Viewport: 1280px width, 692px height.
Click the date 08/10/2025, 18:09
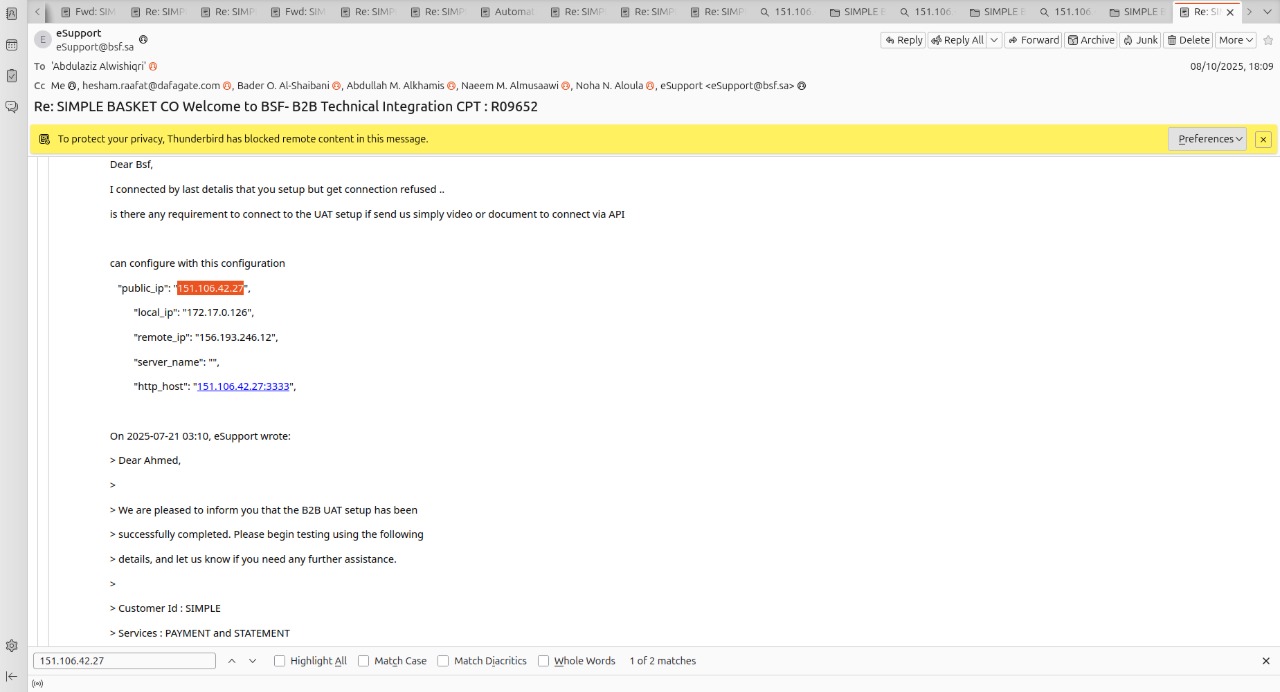[1231, 66]
